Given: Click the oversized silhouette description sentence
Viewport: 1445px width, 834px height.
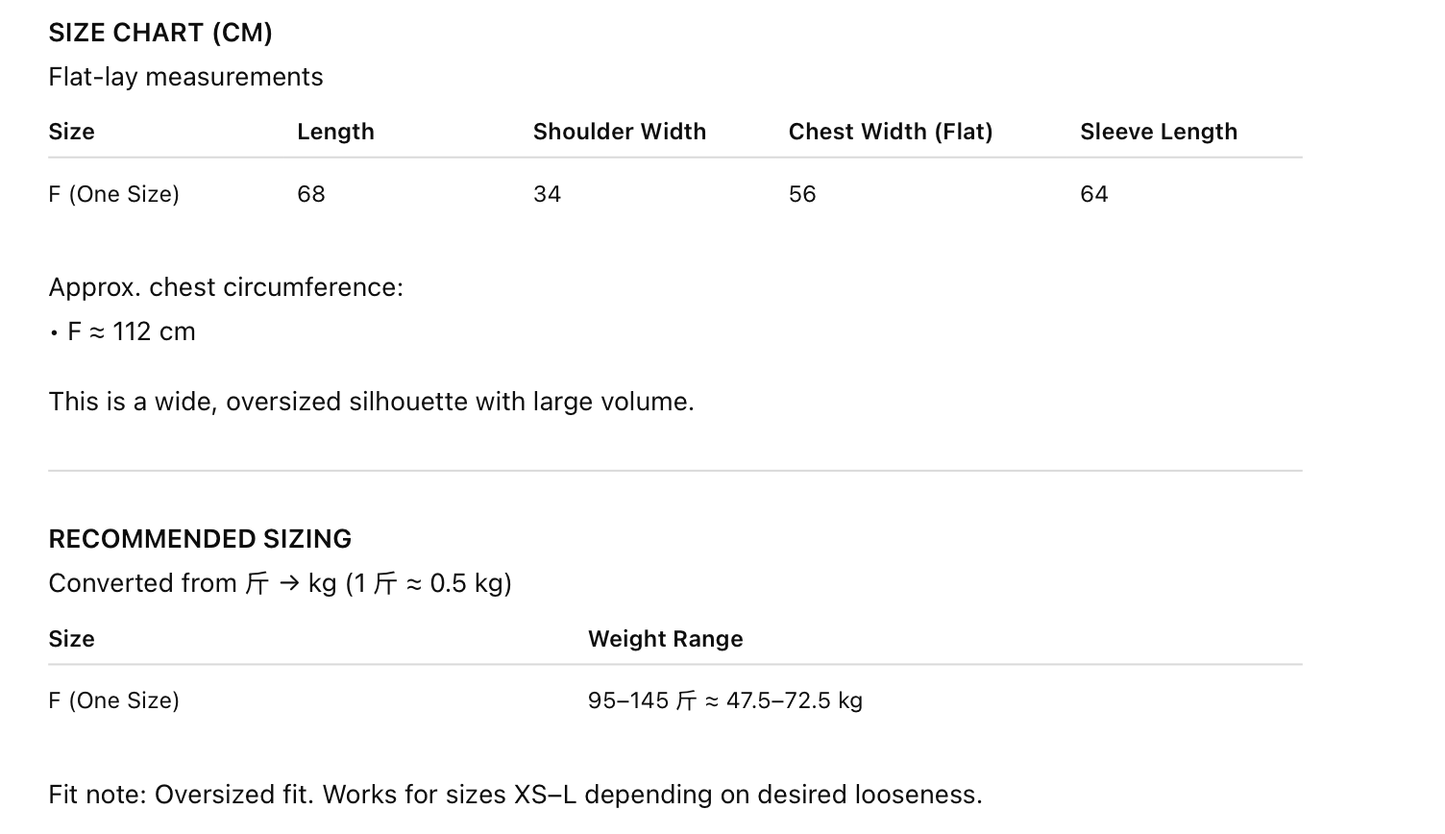Looking at the screenshot, I should (x=371, y=402).
